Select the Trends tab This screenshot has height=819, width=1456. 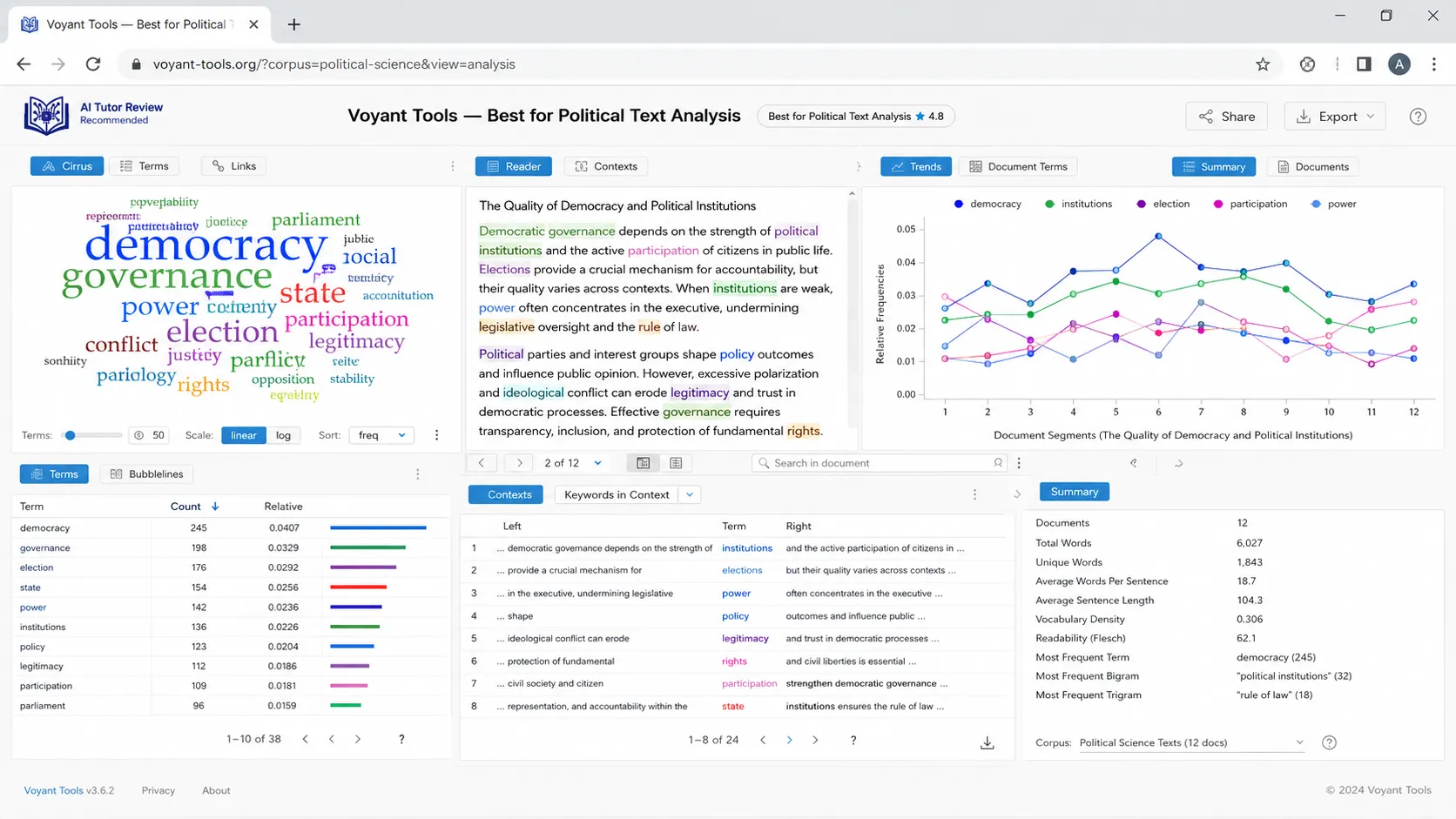point(915,166)
